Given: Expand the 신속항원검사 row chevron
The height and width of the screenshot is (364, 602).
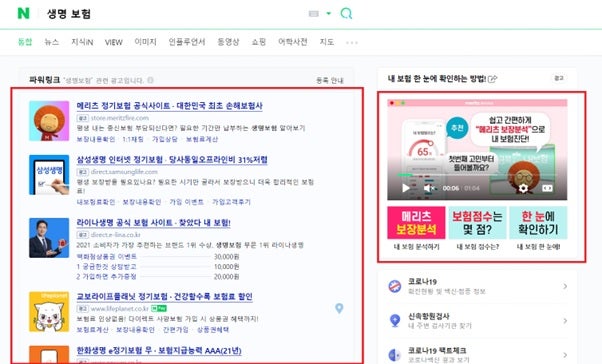Looking at the screenshot, I should [x=565, y=321].
